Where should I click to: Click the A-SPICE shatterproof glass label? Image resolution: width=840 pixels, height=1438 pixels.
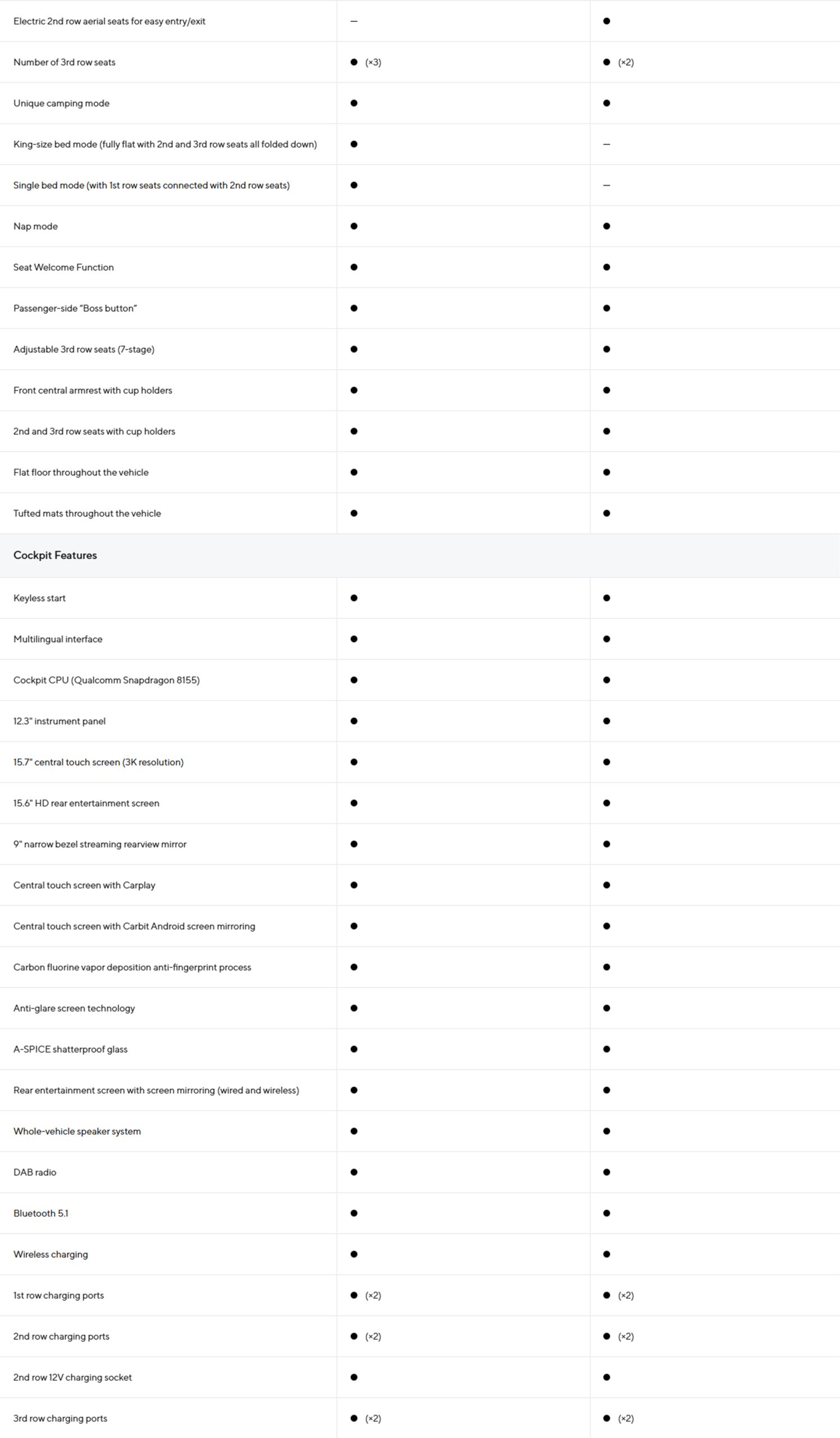tap(71, 1049)
